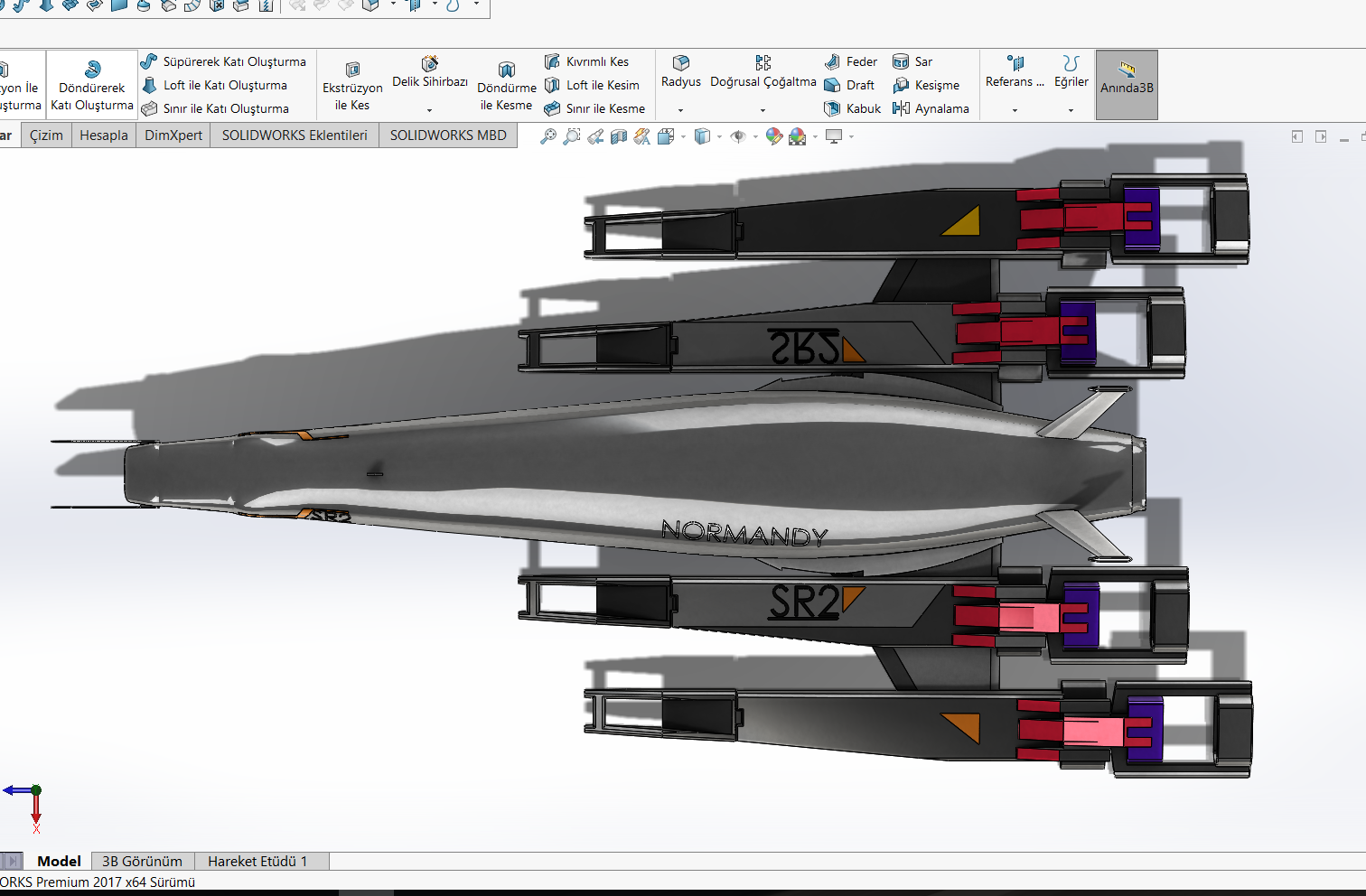Screen dimensions: 1366x896
Task: Select Feder rib tool
Action: click(x=851, y=61)
